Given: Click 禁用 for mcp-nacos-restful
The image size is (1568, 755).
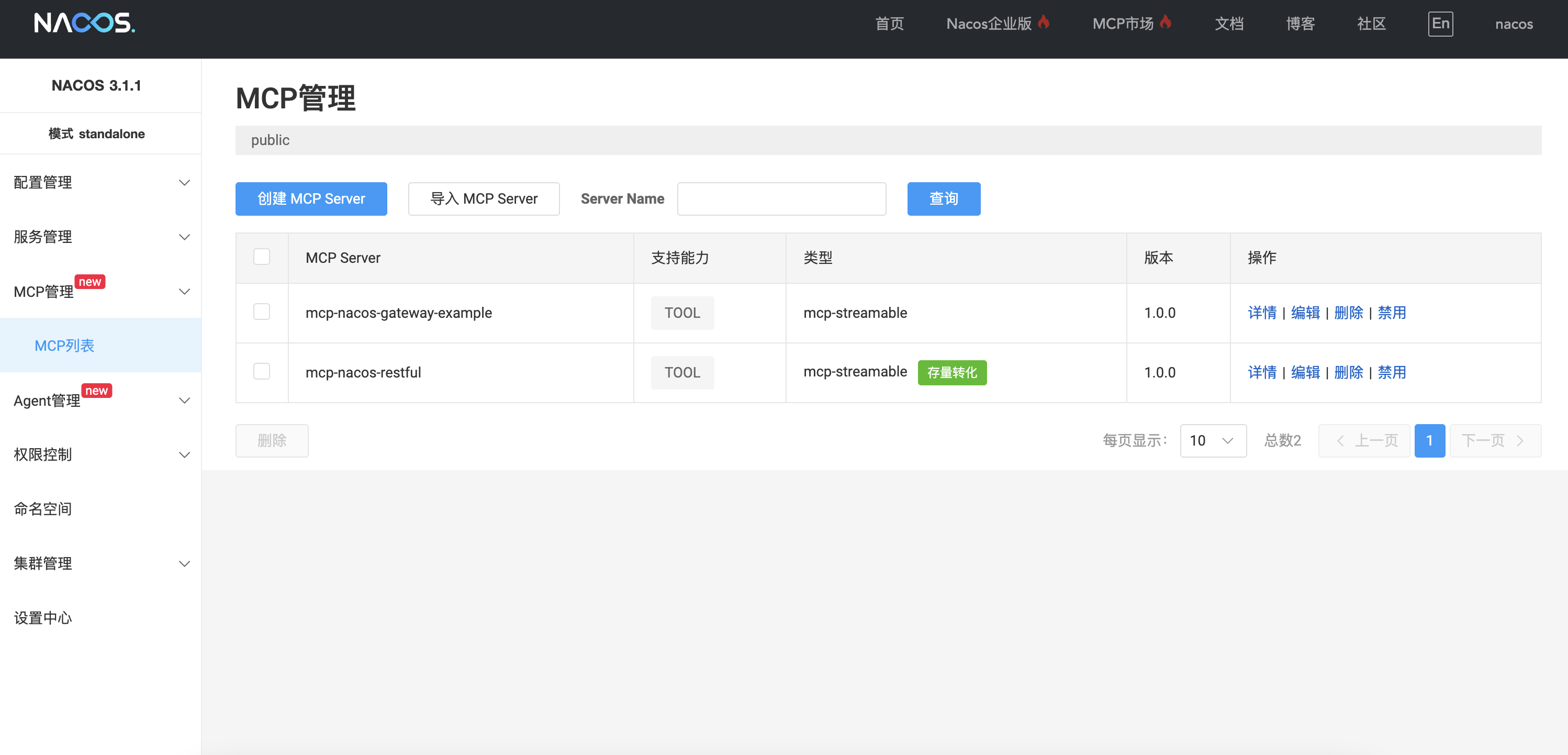Looking at the screenshot, I should (x=1392, y=372).
